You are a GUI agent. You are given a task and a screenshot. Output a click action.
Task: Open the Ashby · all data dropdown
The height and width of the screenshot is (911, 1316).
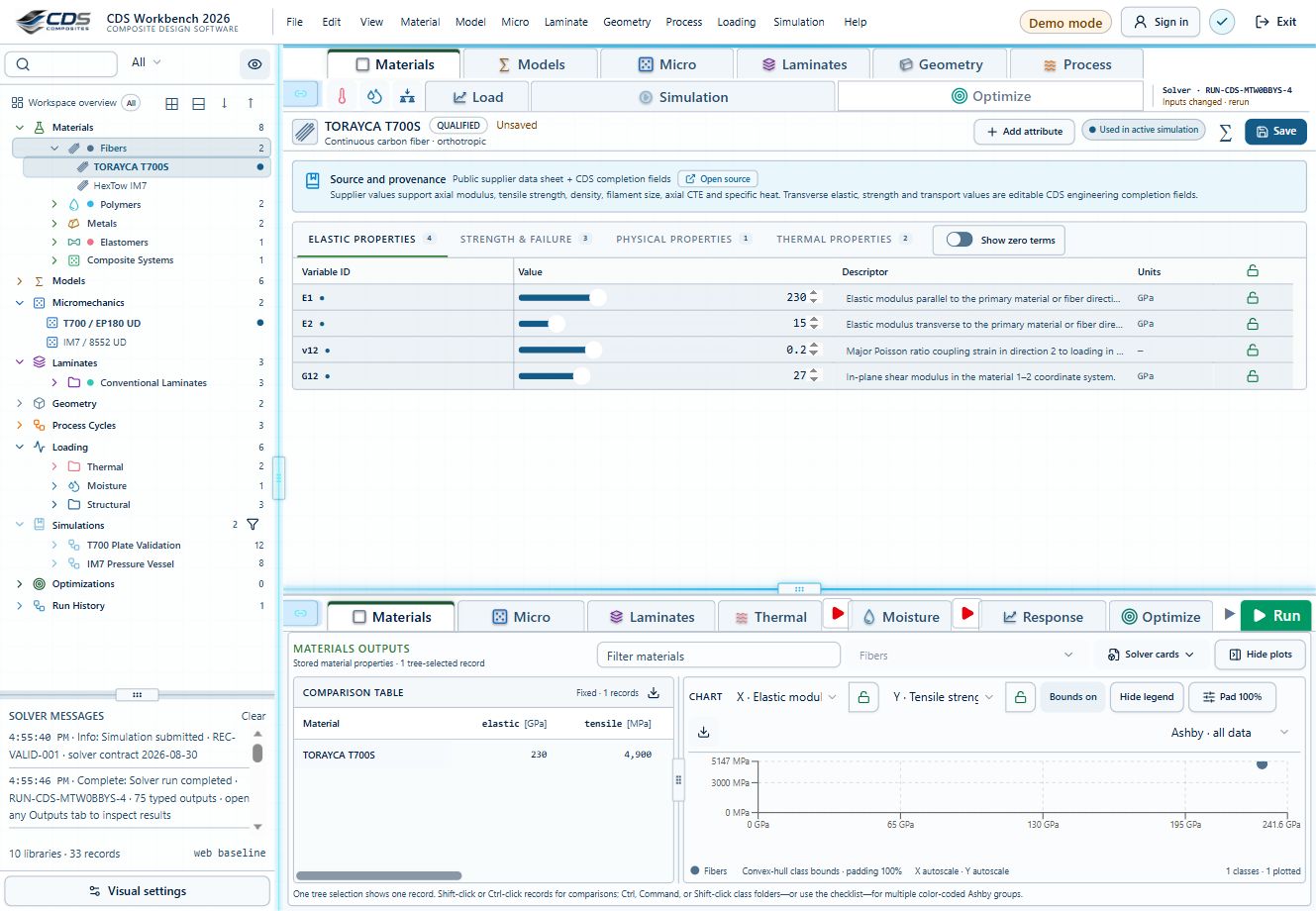[x=1229, y=733]
